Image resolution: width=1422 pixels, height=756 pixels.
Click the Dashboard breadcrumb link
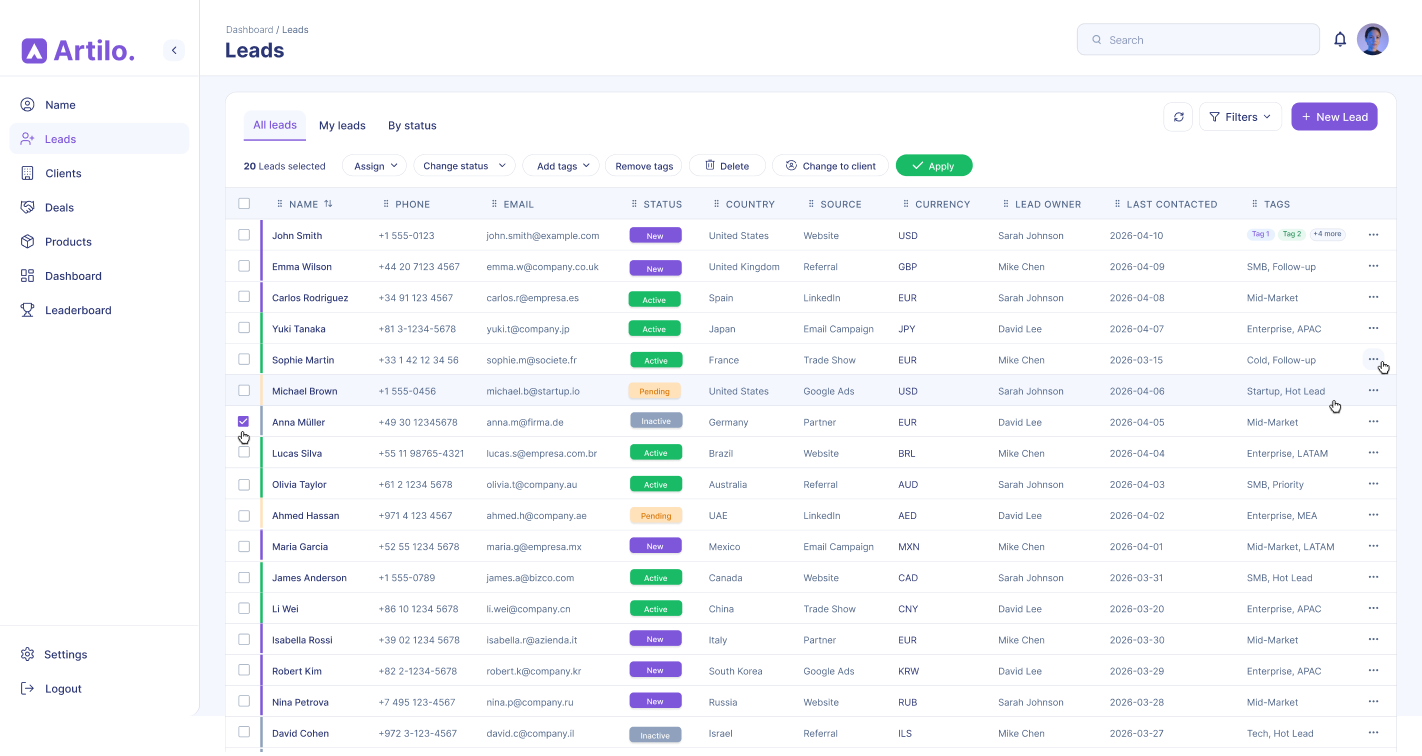tap(249, 30)
